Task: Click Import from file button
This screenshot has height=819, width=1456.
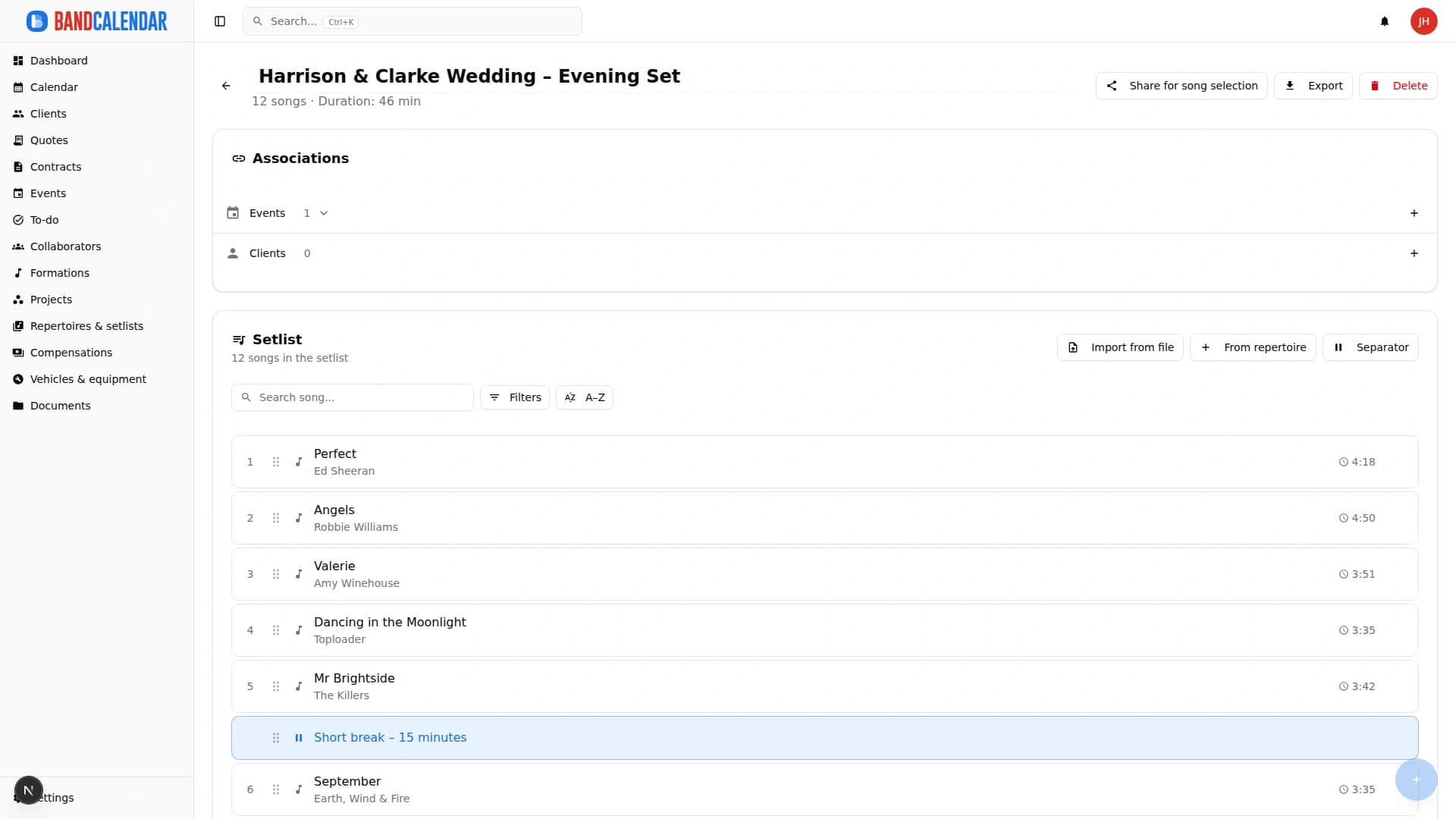Action: [1120, 347]
